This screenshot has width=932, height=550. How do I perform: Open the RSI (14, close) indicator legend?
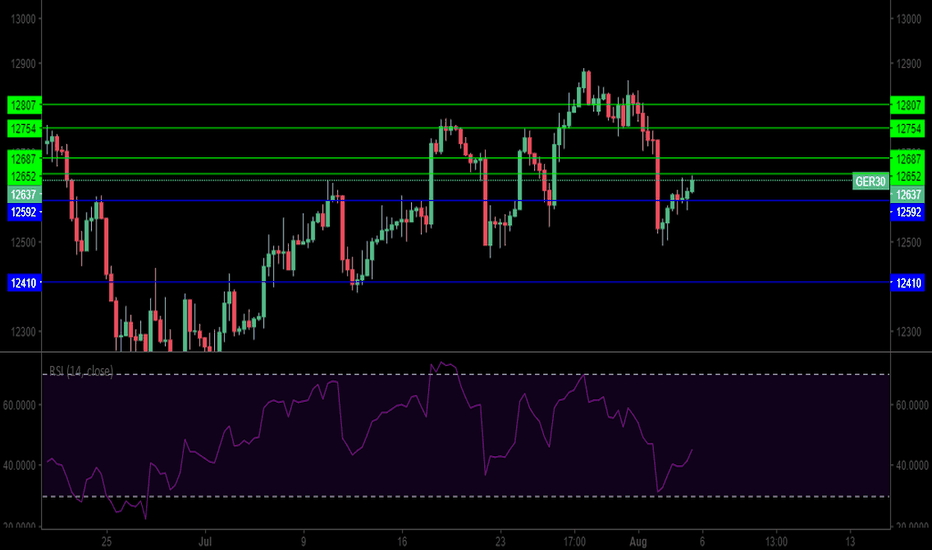[x=81, y=372]
